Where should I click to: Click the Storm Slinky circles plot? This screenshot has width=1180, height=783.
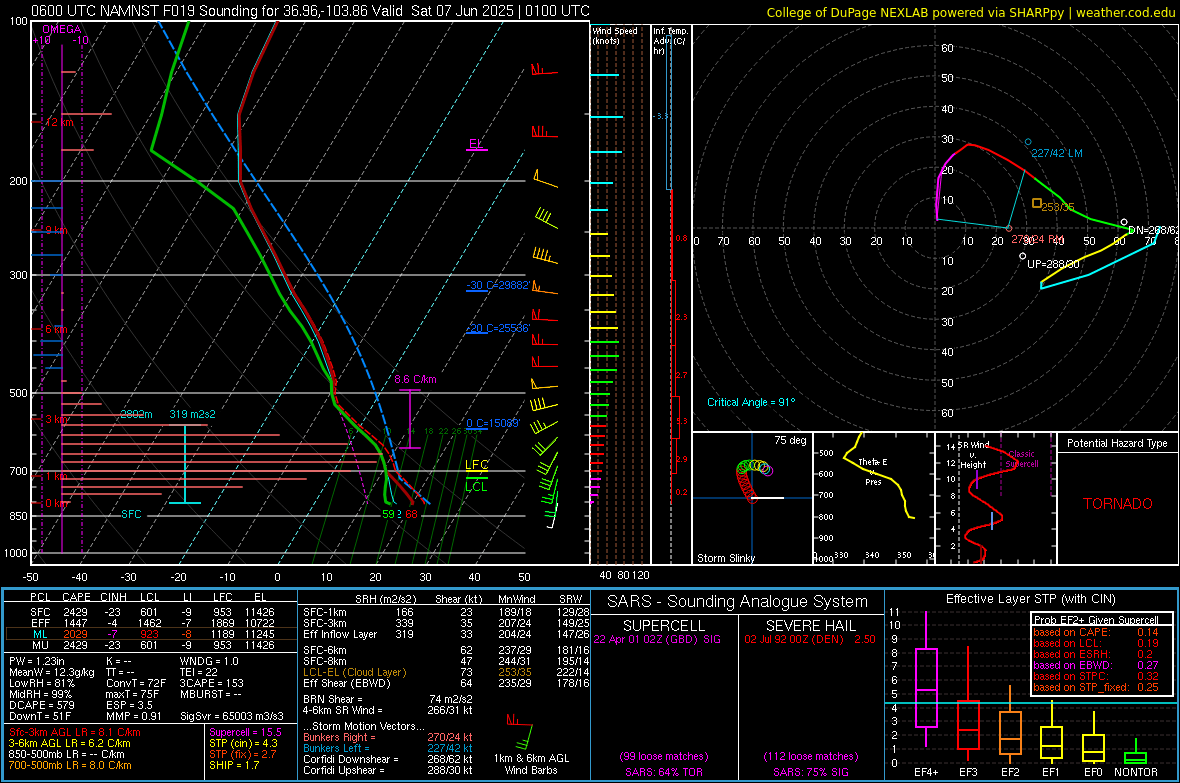[x=753, y=482]
